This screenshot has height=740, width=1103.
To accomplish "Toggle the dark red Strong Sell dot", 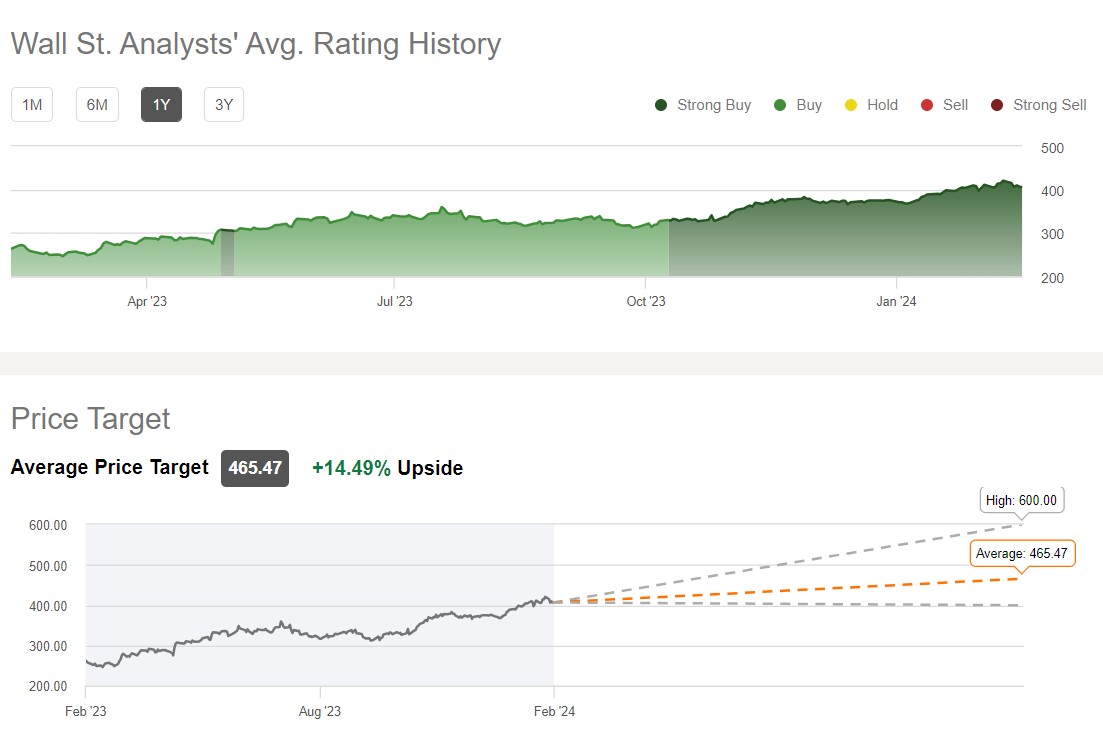I will [997, 105].
